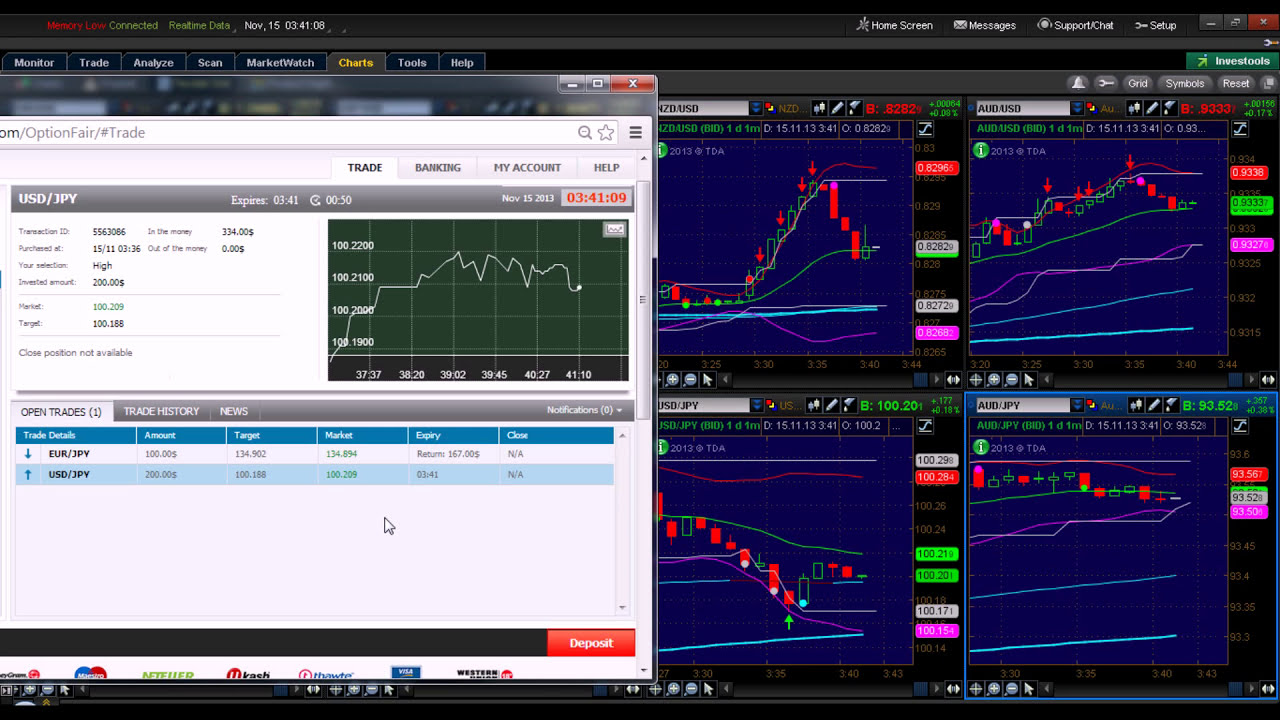Open the Messages envelope link

(x=985, y=25)
